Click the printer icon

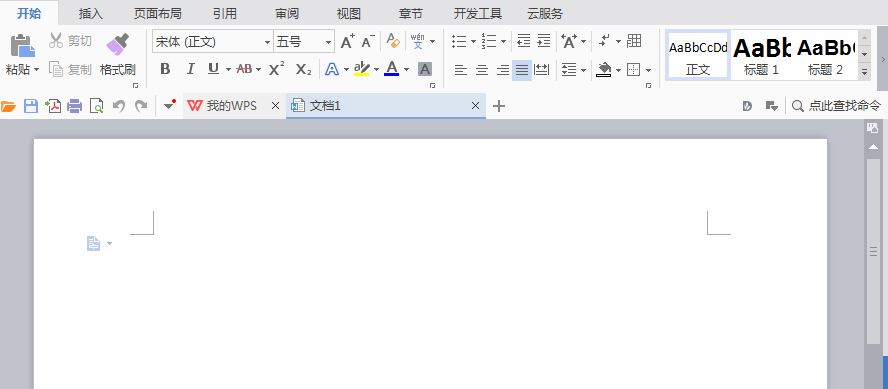75,106
